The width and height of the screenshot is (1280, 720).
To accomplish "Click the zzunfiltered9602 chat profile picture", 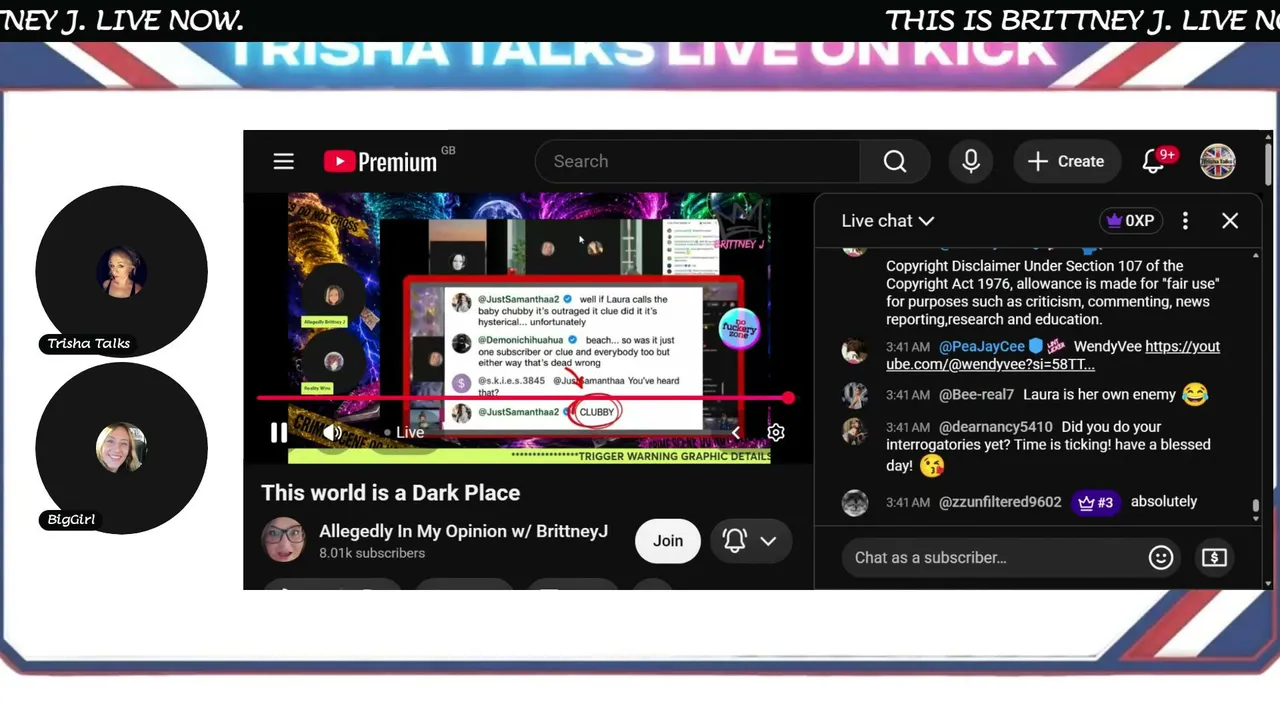I will (855, 503).
